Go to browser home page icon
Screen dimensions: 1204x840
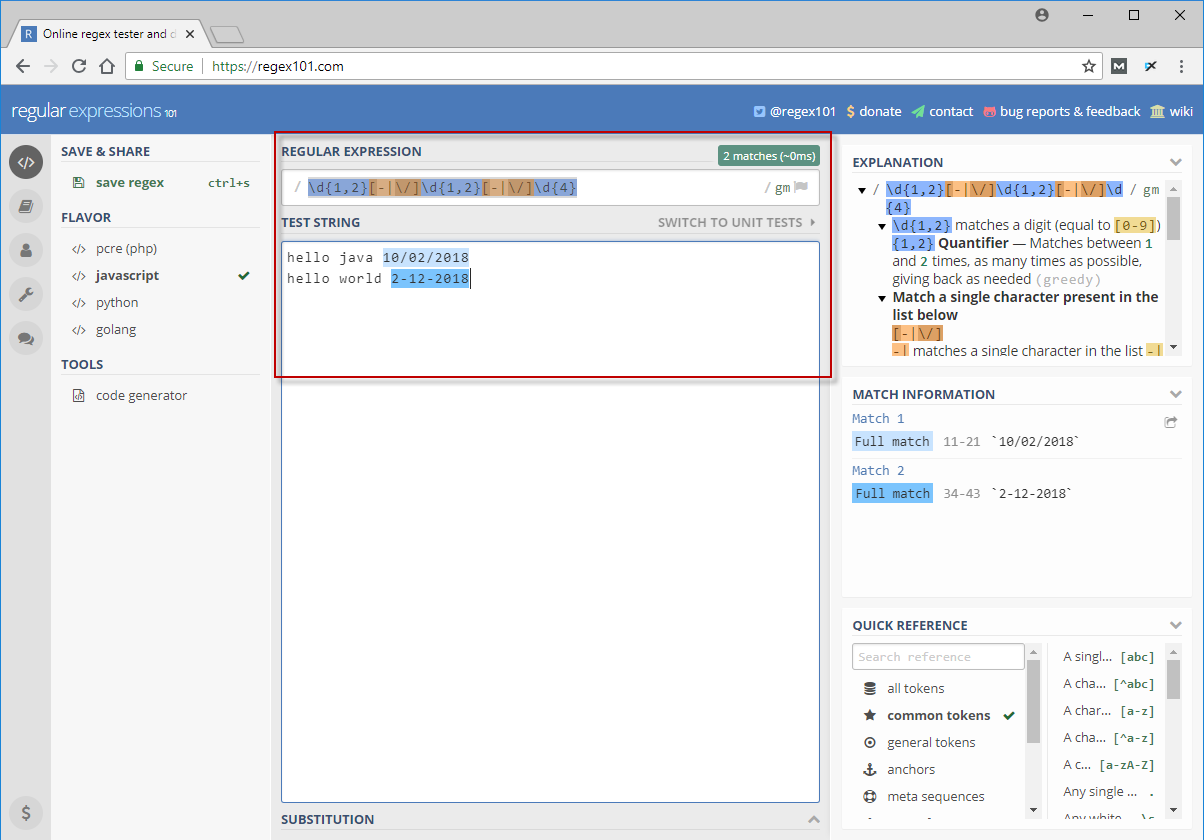107,66
